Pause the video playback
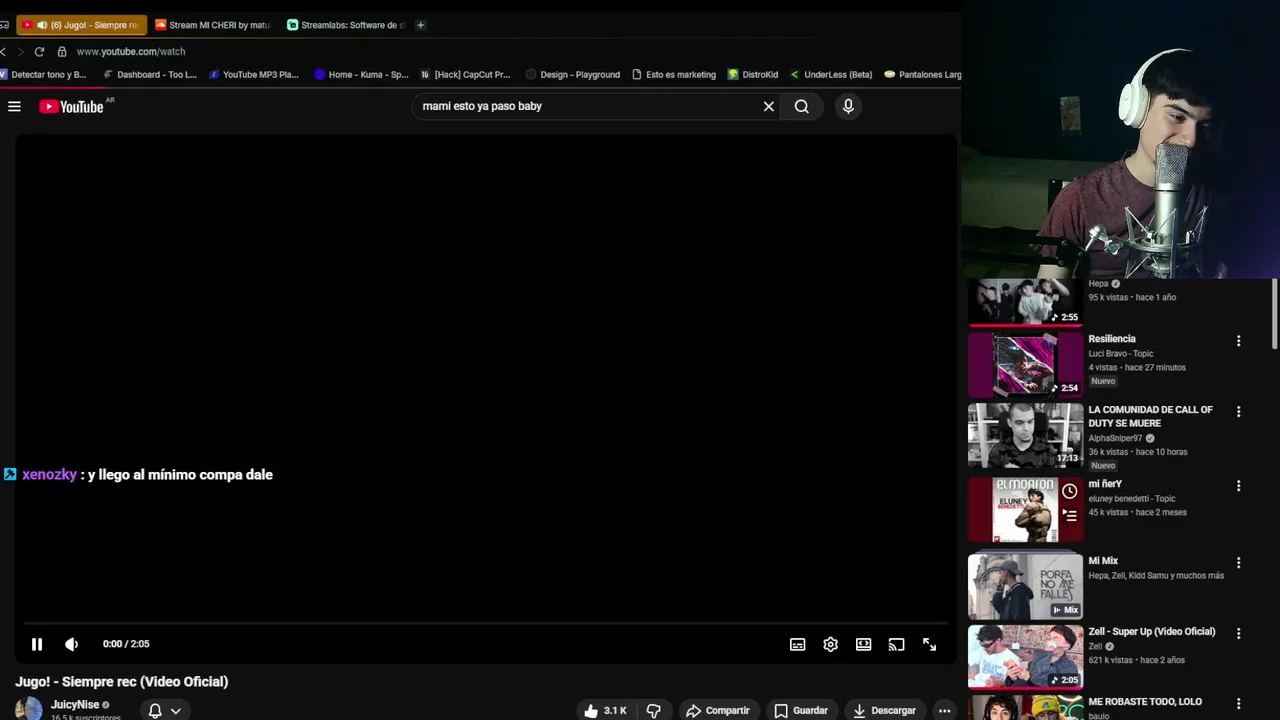Screen dimensions: 1280x720 click(37, 644)
